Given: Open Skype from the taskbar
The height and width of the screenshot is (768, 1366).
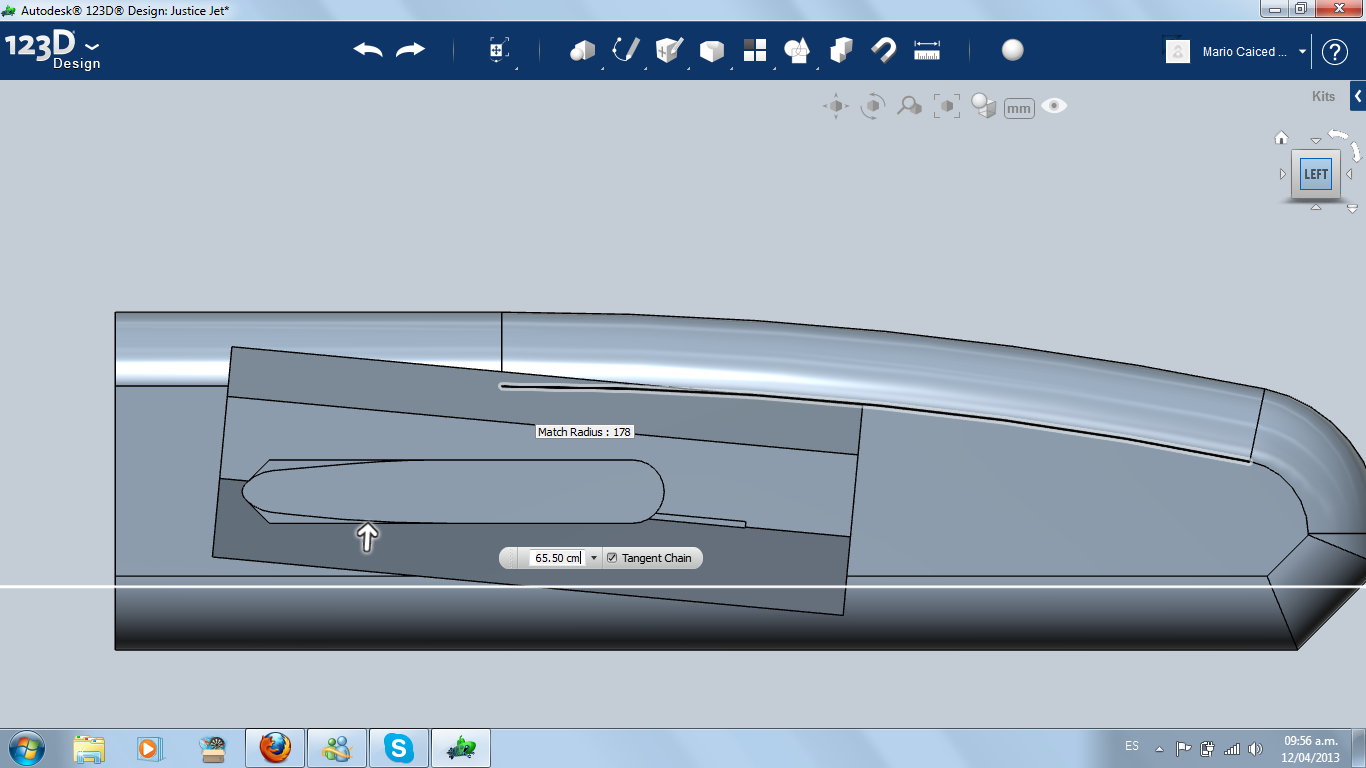Looking at the screenshot, I should (x=400, y=748).
